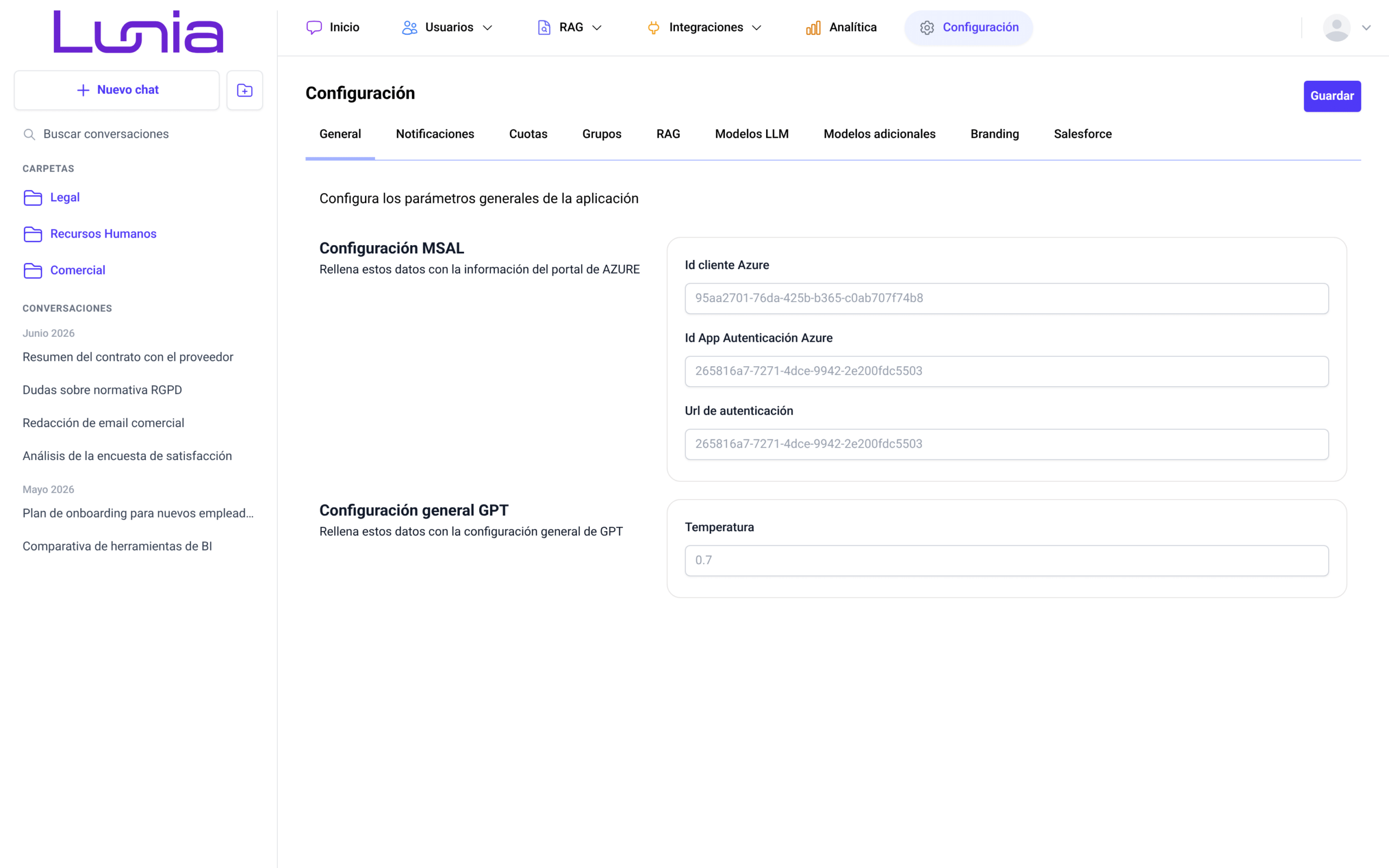Expand the Usuarios dropdown chevron

[487, 28]
